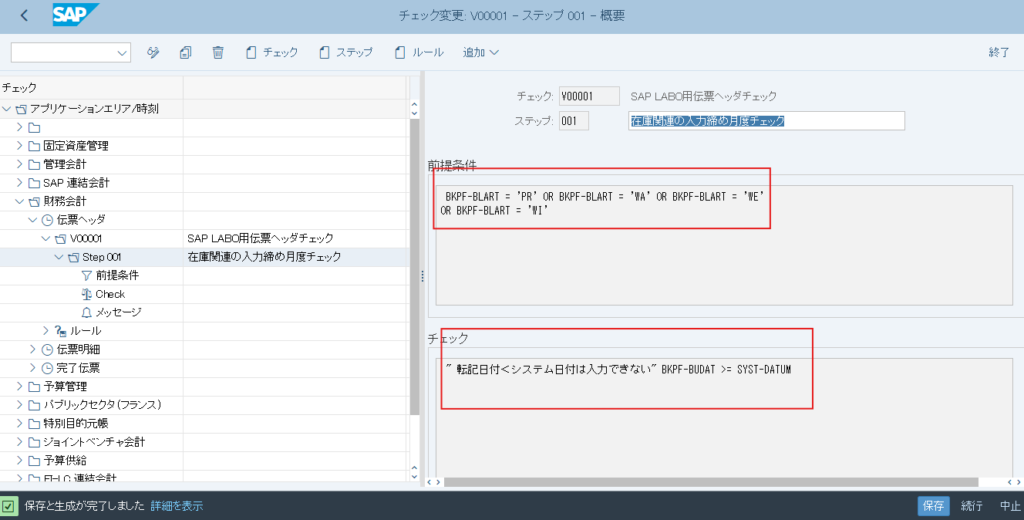This screenshot has width=1024, height=520.
Task: Select the メッセージ tree item
Action: click(x=118, y=312)
